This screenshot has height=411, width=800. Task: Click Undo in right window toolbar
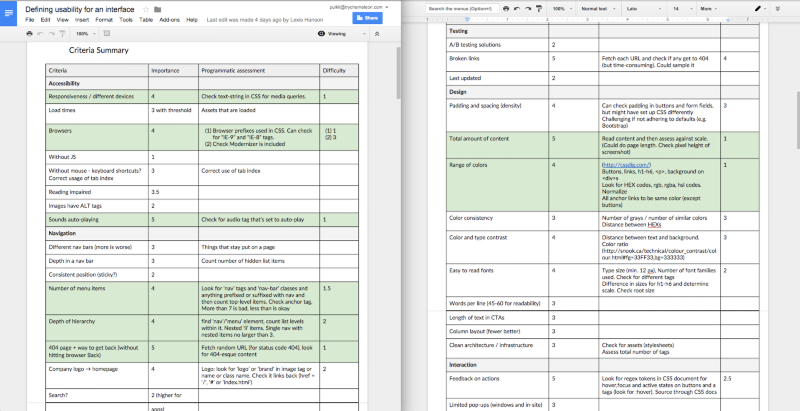click(516, 9)
